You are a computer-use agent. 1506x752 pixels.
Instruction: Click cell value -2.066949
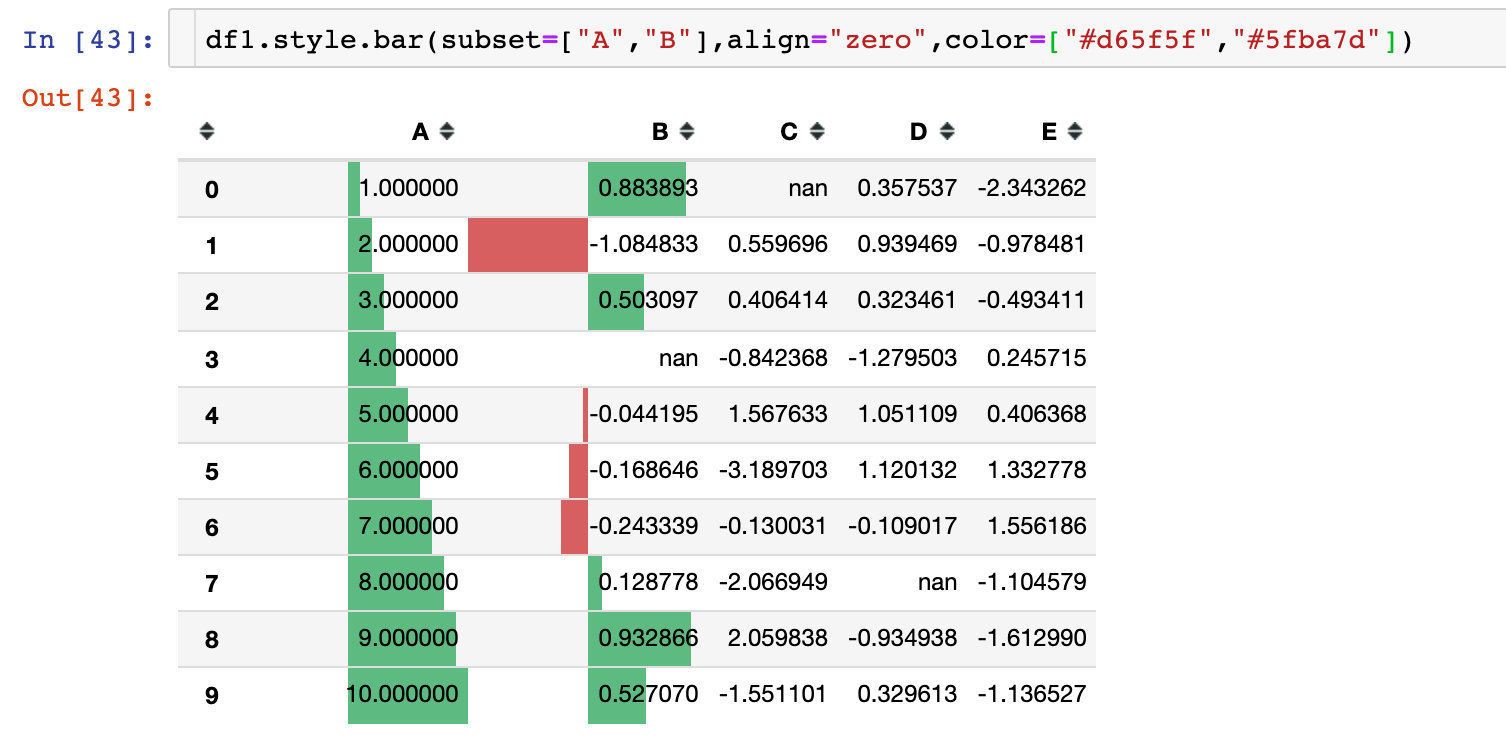click(x=774, y=582)
